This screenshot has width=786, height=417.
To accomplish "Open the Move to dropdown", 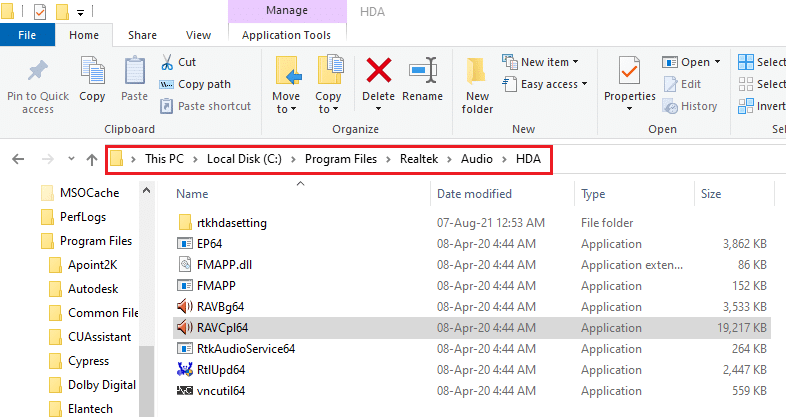I will (x=286, y=103).
